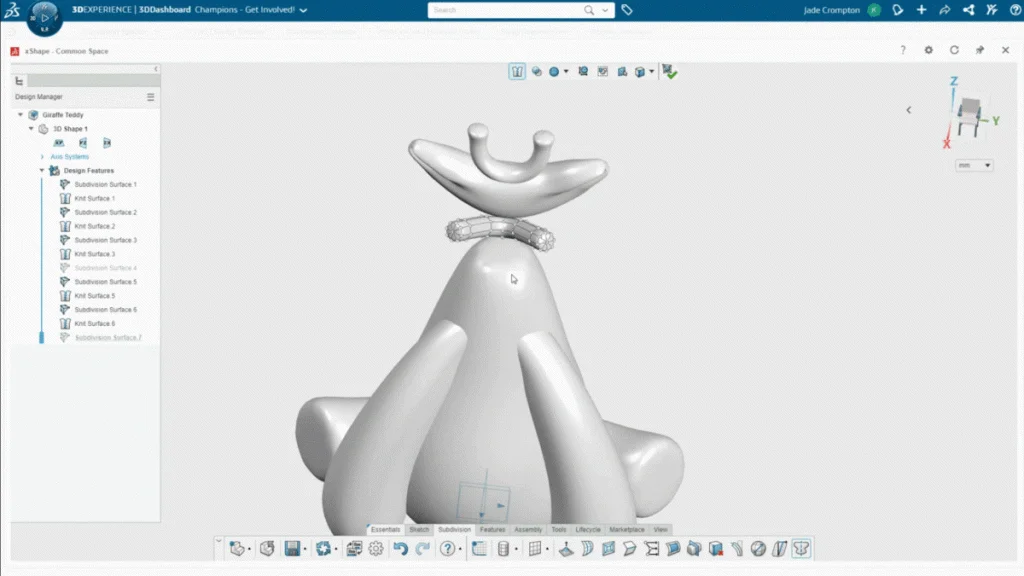Screen dimensions: 1024x576
Task: Pin the xShape widget panel
Action: click(x=979, y=50)
